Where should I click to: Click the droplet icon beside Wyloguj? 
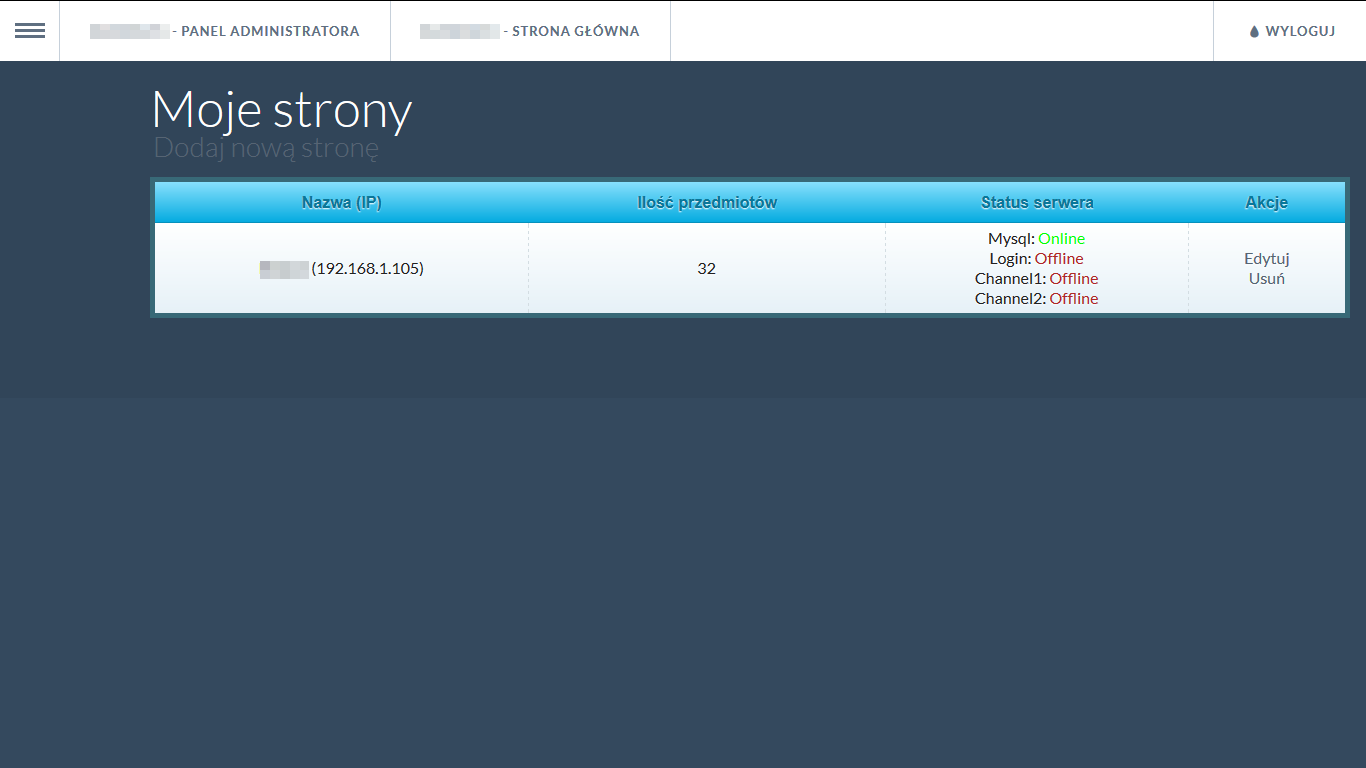point(1254,31)
